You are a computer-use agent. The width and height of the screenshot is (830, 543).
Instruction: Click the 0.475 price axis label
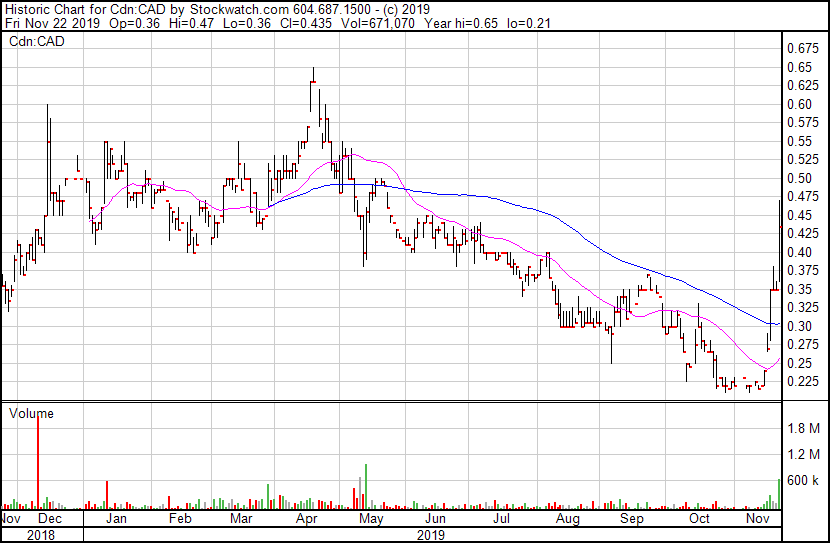802,196
